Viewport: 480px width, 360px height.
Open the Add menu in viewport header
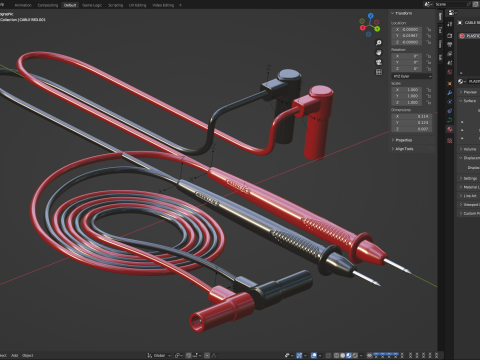[14, 355]
